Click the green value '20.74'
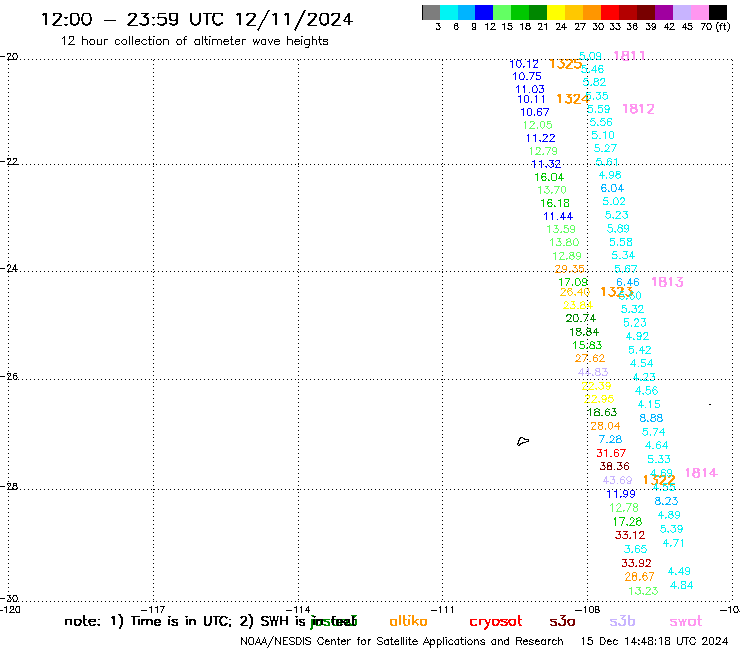The height and width of the screenshot is (650, 740). 580,318
